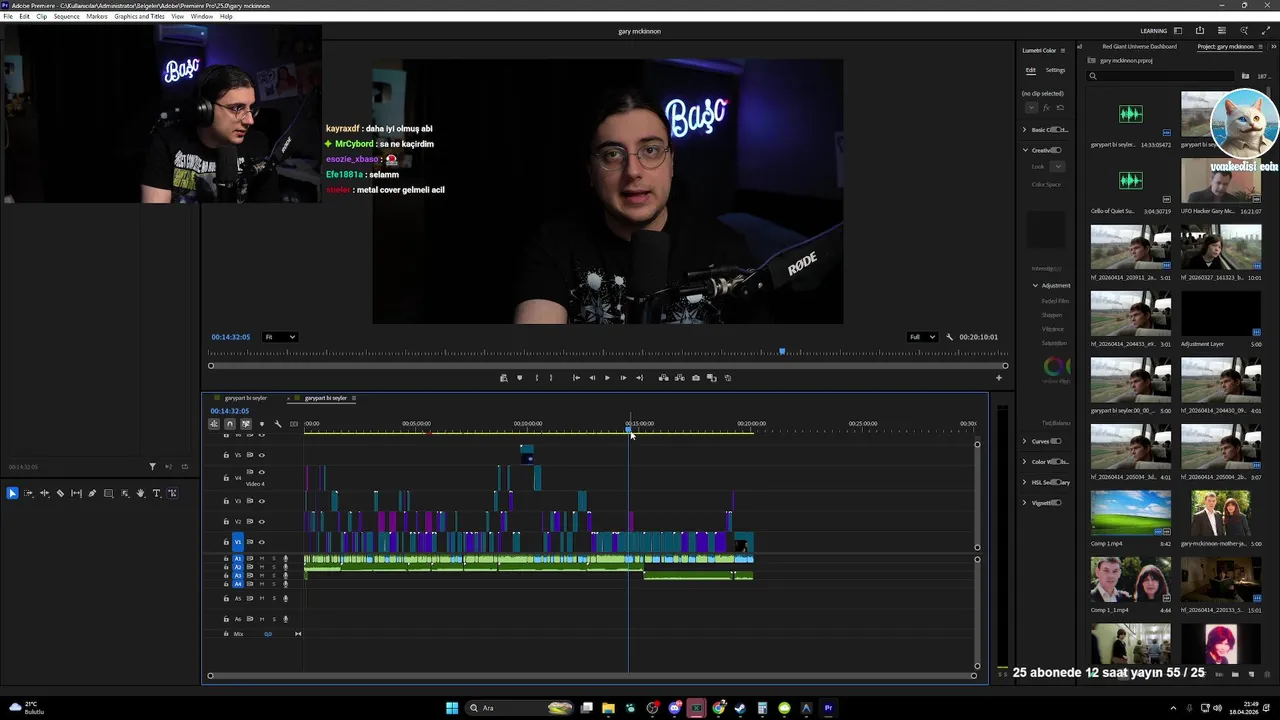
Task: Show hidden panels with double chevron
Action: 1273,47
